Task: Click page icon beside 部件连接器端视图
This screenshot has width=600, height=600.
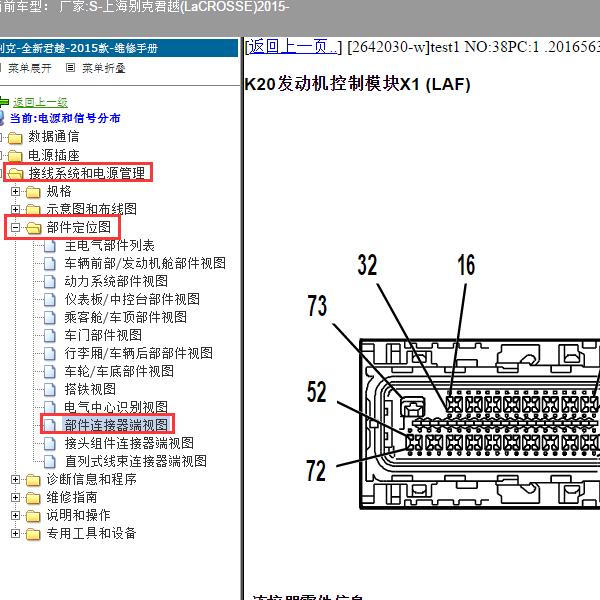Action: [50, 426]
